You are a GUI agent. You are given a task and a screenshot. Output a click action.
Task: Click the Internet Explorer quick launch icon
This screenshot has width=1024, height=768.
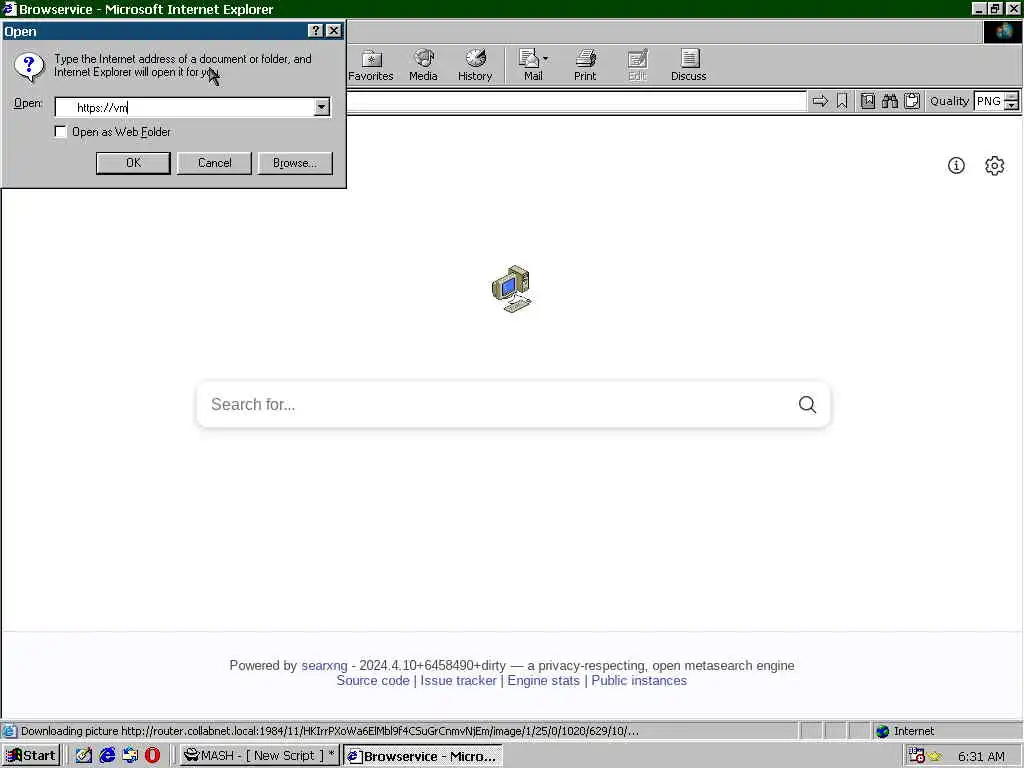tap(107, 756)
